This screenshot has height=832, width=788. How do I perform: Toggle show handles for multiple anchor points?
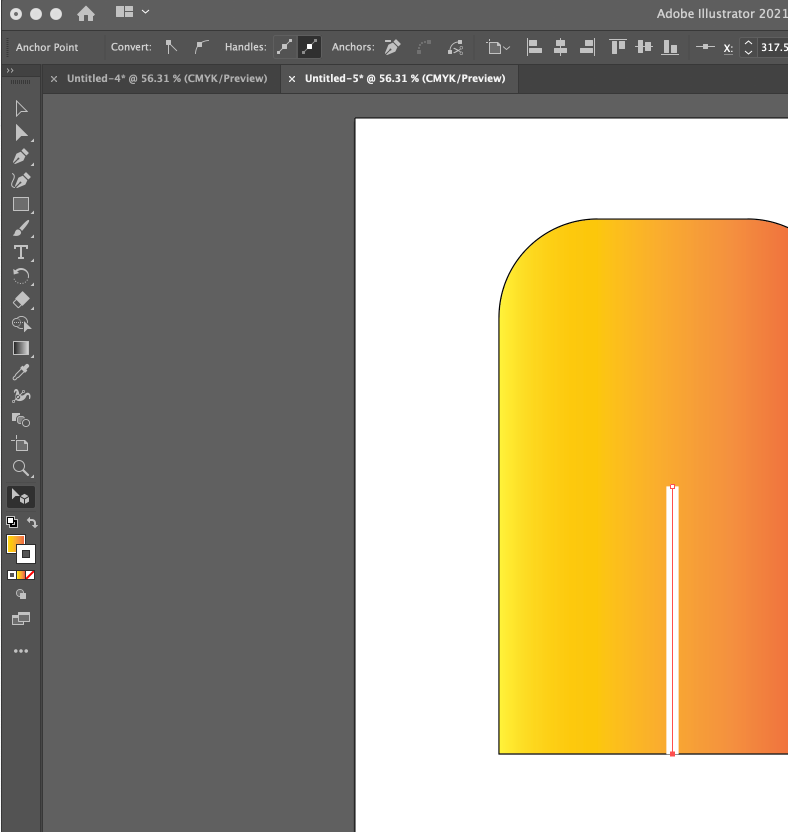[285, 47]
